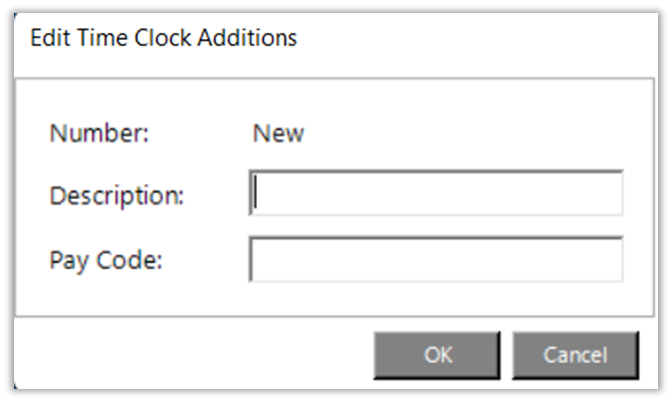This screenshot has width=672, height=402.
Task: Activate the field next to Pay Code
Action: tap(436, 260)
